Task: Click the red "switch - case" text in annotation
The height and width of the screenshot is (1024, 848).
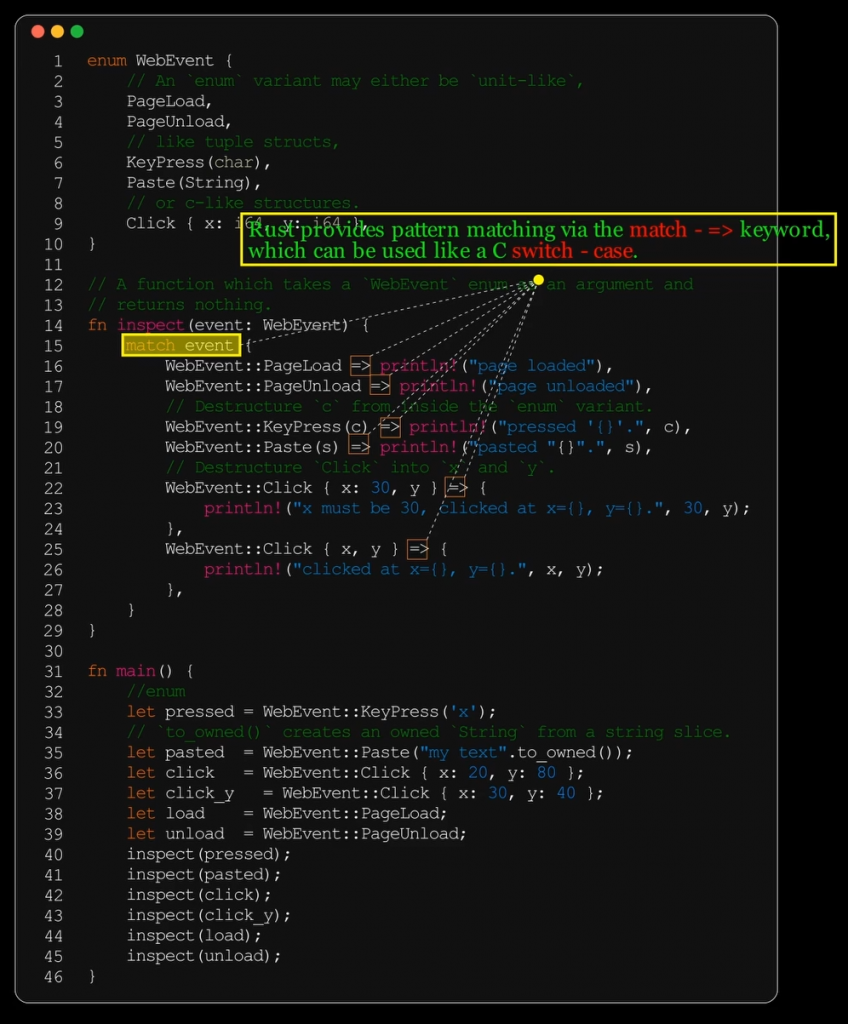Action: [572, 251]
